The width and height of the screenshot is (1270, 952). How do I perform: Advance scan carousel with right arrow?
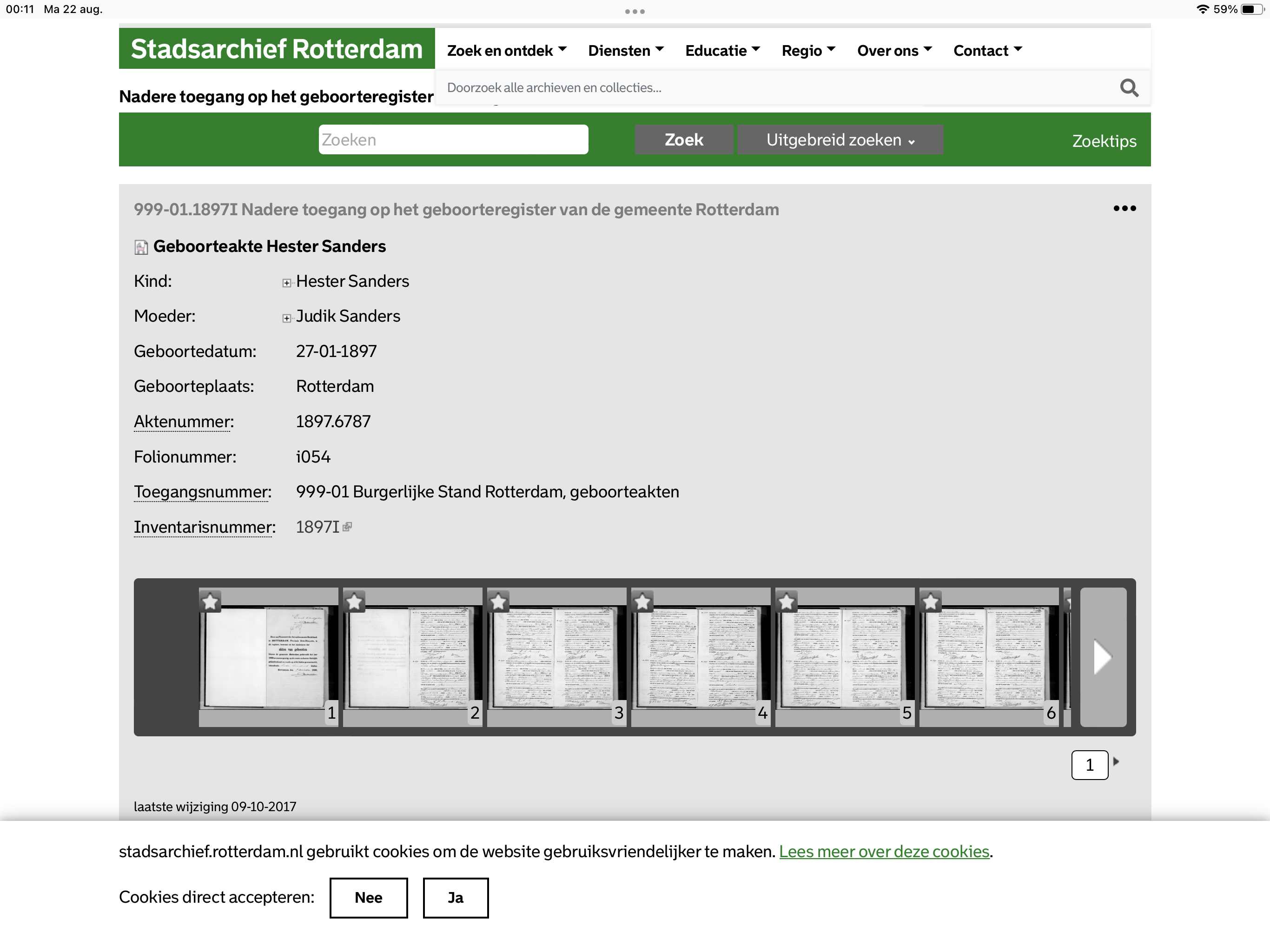pyautogui.click(x=1102, y=656)
